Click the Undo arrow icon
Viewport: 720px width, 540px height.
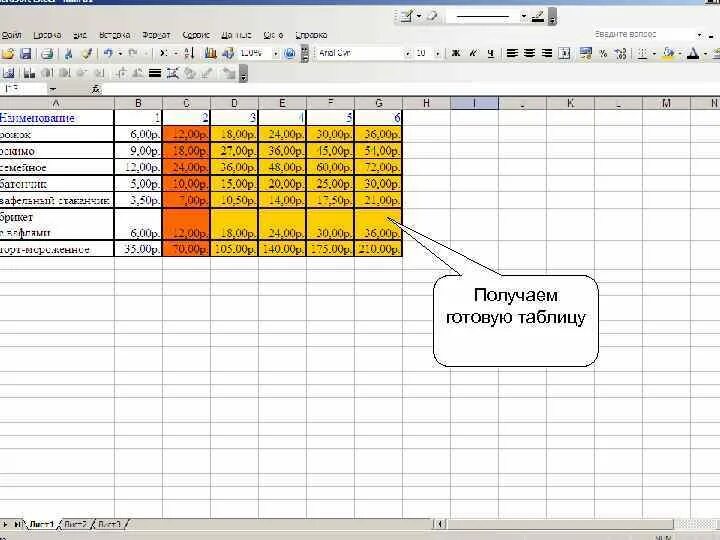[108, 54]
